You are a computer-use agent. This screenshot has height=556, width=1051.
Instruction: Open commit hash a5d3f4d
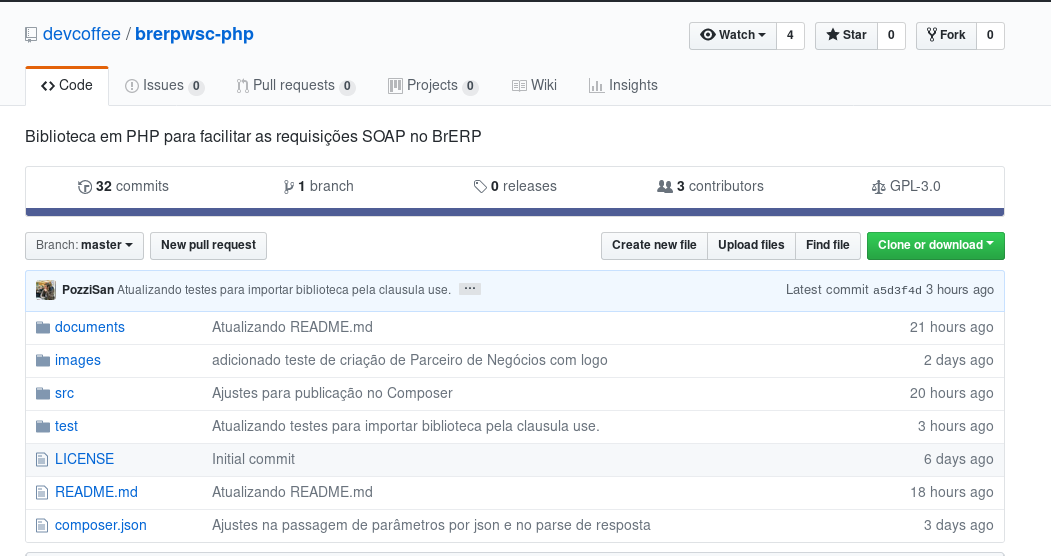pos(897,290)
